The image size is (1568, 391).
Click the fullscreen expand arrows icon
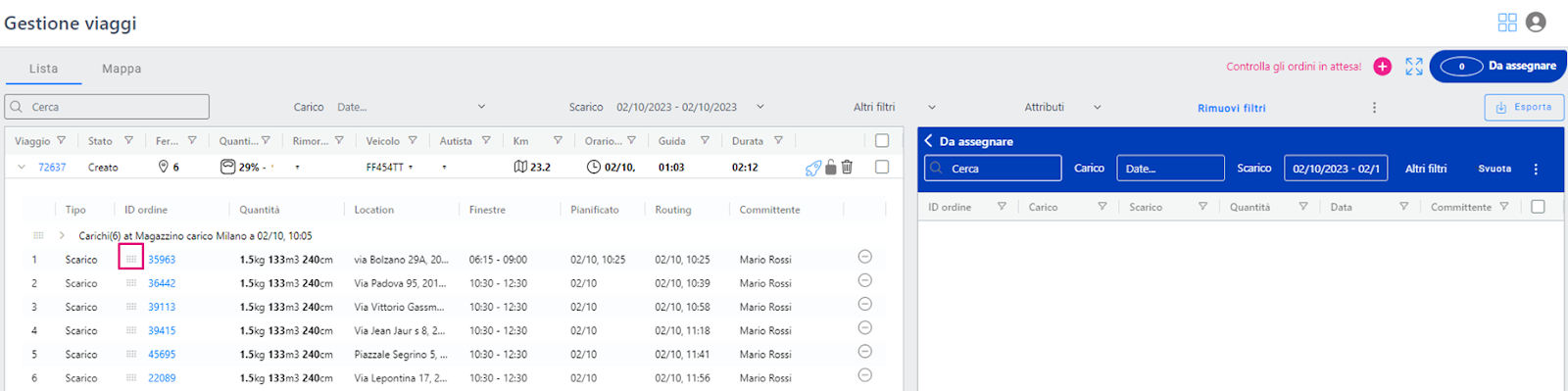tap(1413, 67)
